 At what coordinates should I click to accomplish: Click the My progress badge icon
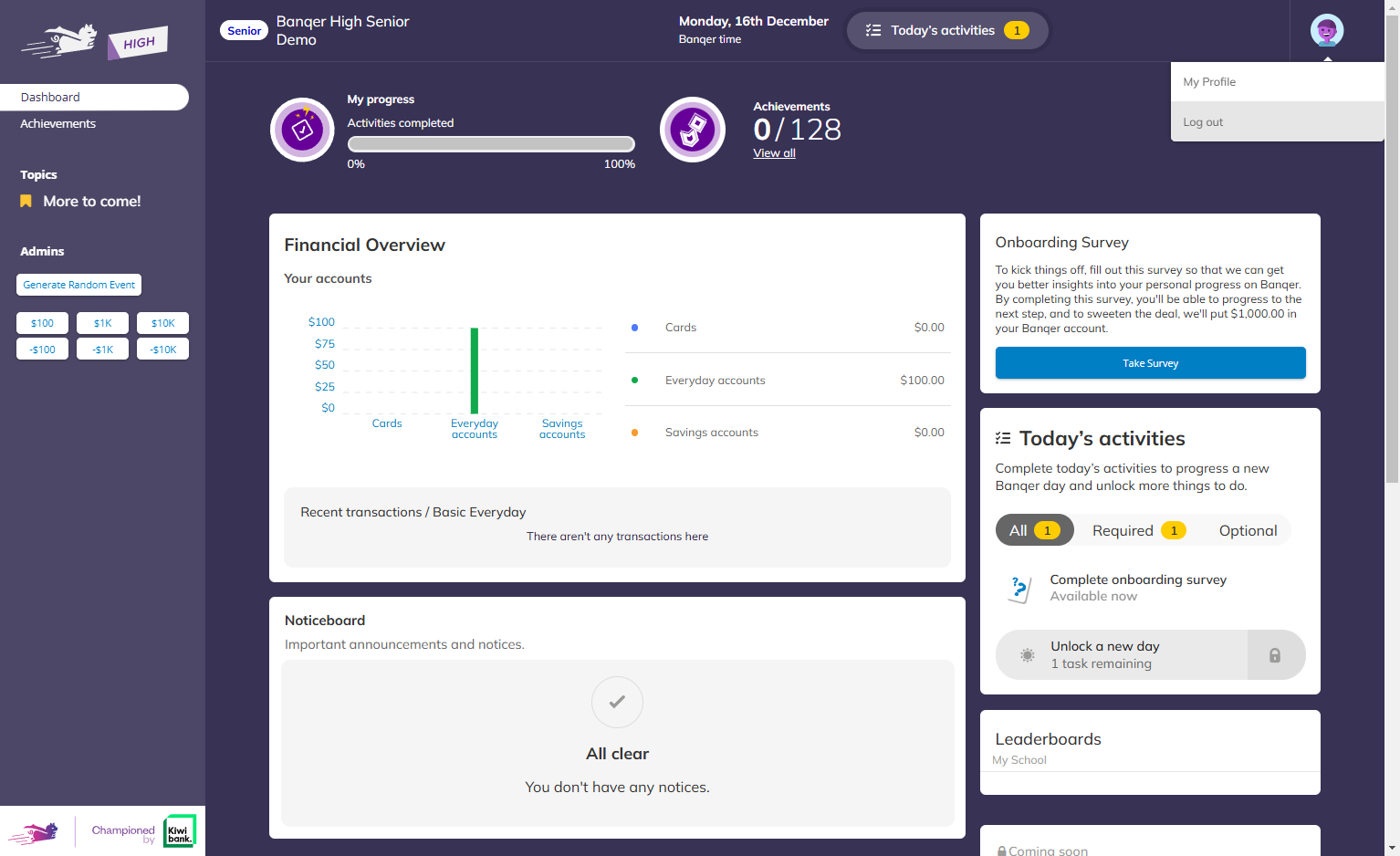pyautogui.click(x=302, y=130)
